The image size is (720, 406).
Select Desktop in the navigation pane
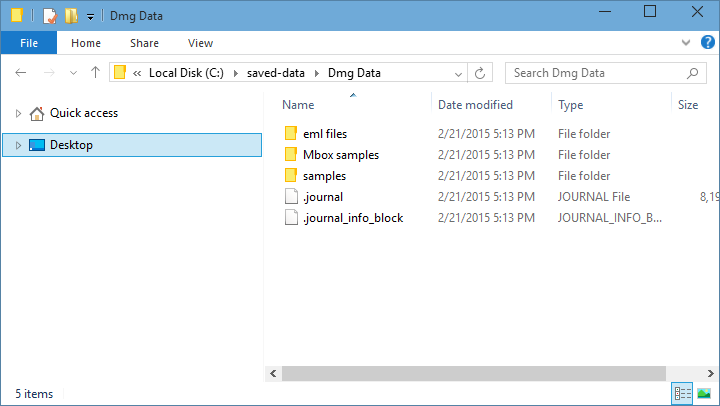point(71,145)
